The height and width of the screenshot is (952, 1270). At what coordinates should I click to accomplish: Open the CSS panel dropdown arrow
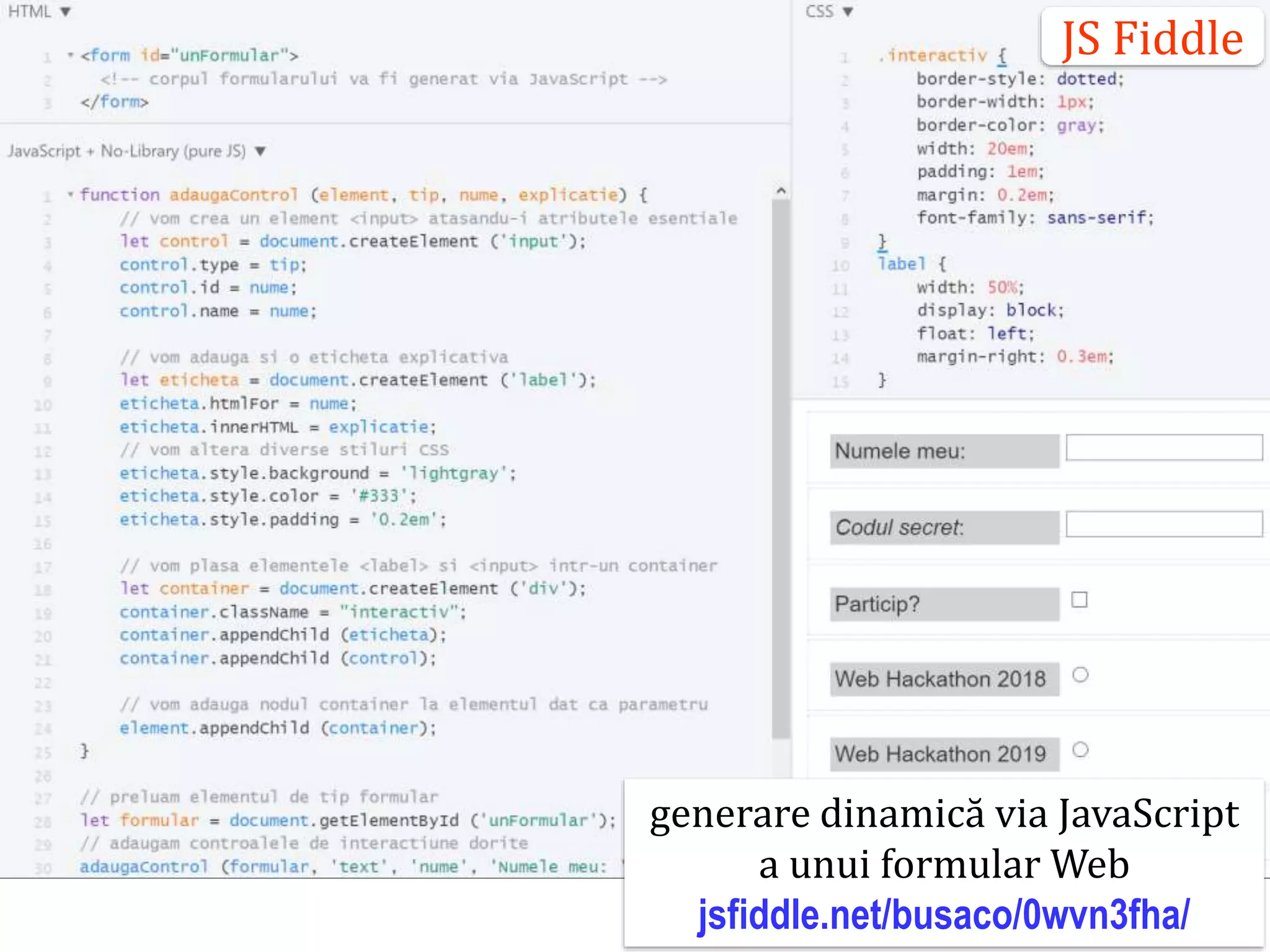pyautogui.click(x=848, y=12)
